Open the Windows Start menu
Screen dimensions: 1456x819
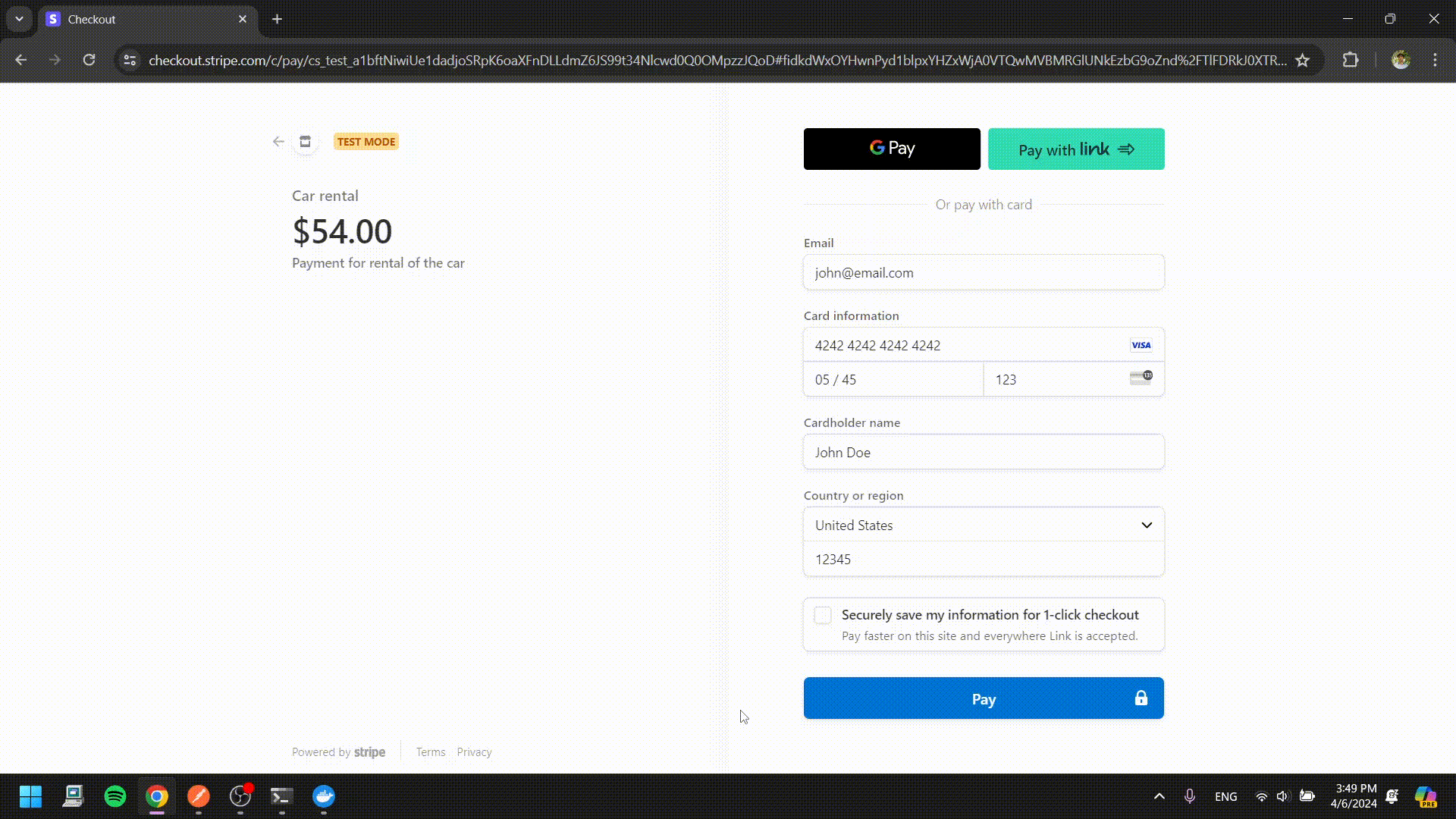click(x=30, y=796)
